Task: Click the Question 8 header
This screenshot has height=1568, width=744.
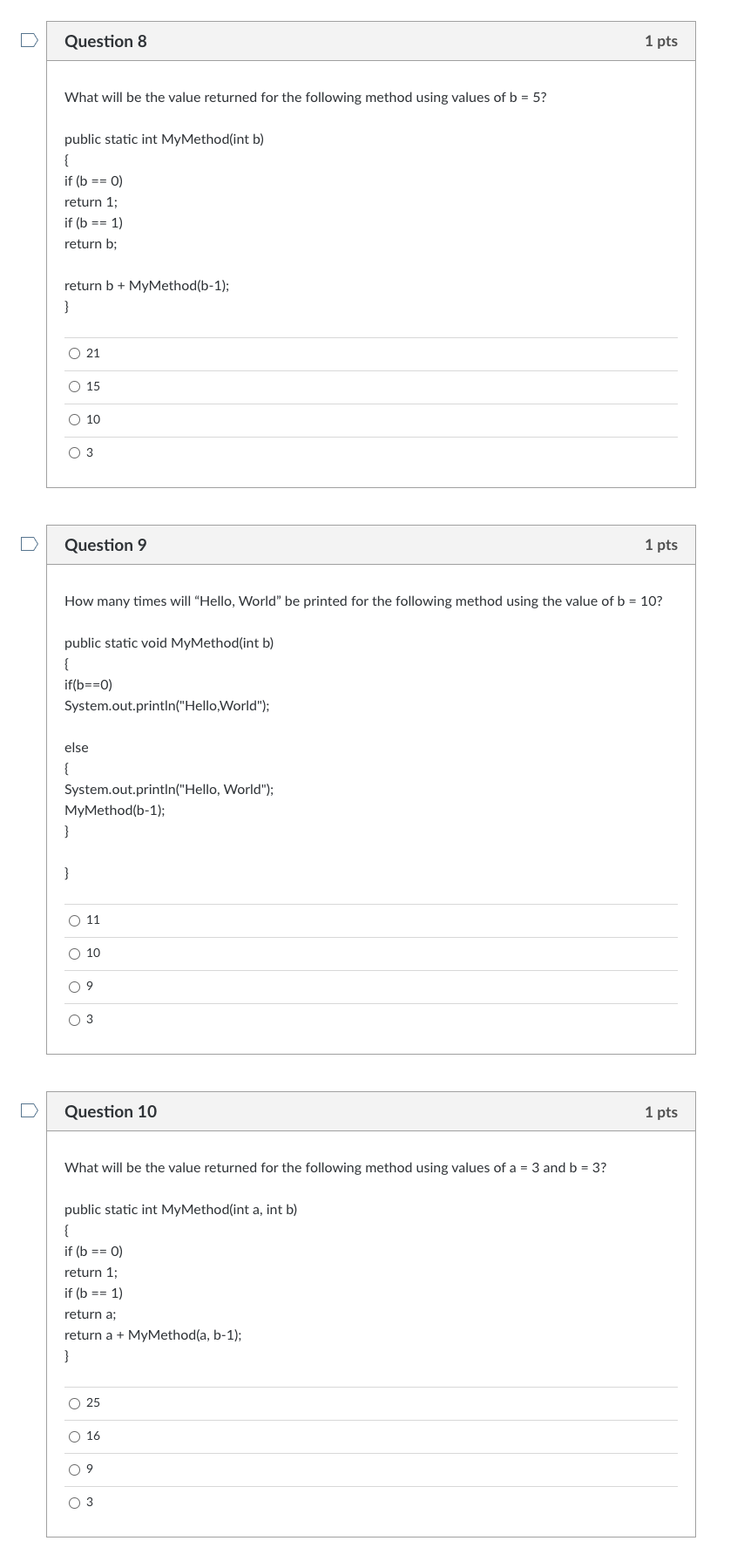Action: (x=105, y=40)
